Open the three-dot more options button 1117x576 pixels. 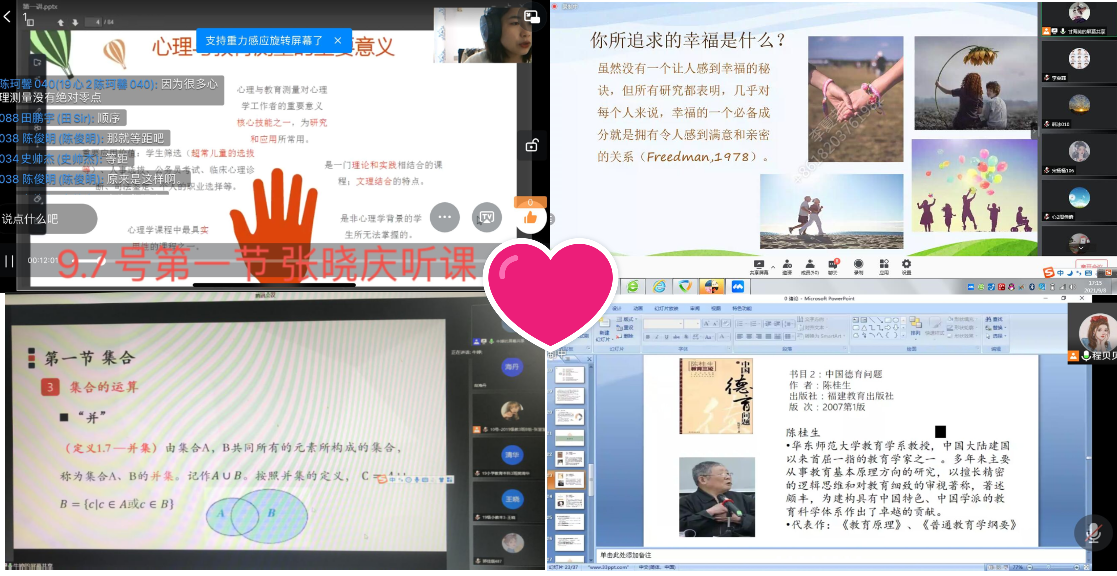pos(444,216)
